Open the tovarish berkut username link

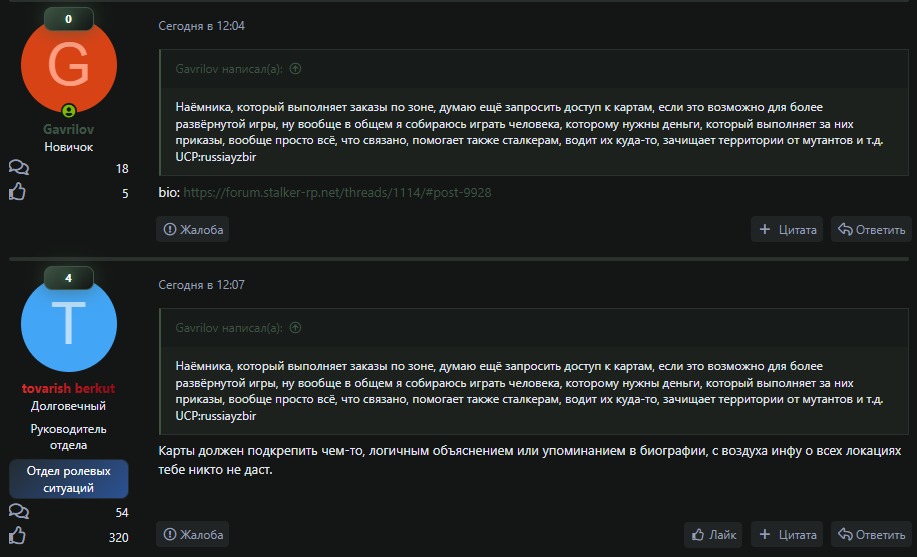click(x=68, y=388)
